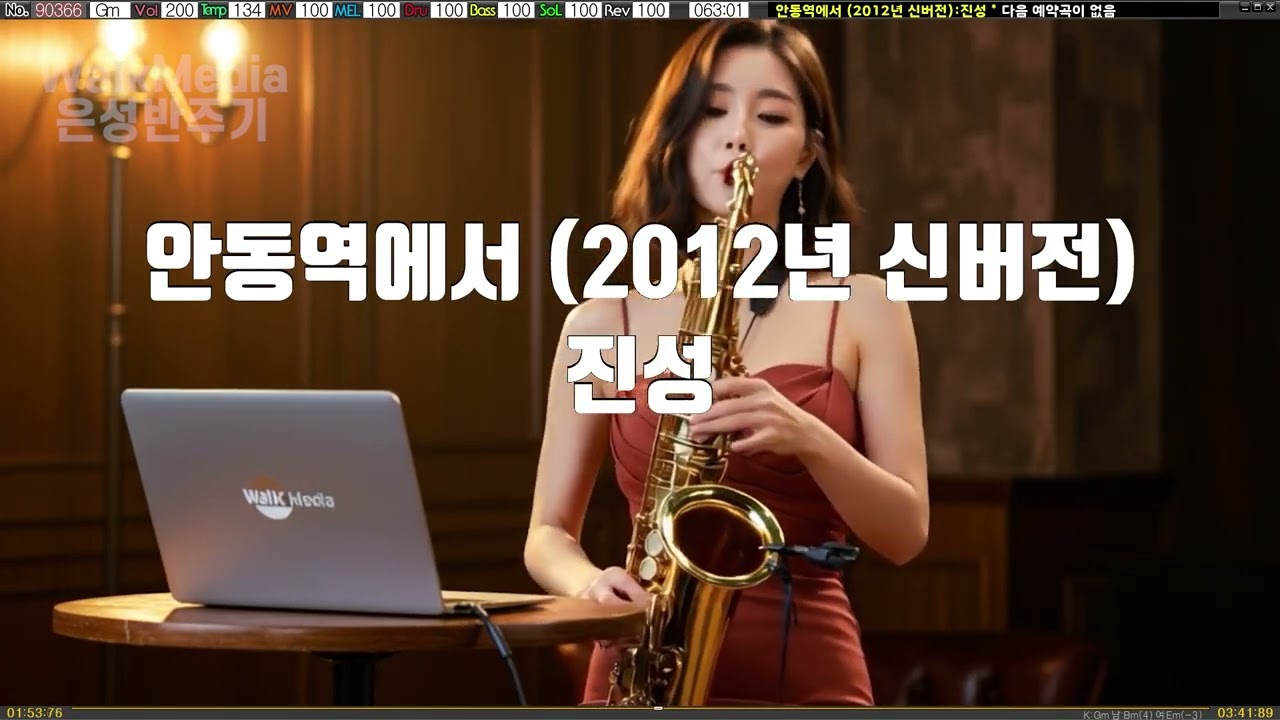Click the playback progress bar
This screenshot has height=720, width=1280.
click(x=640, y=708)
